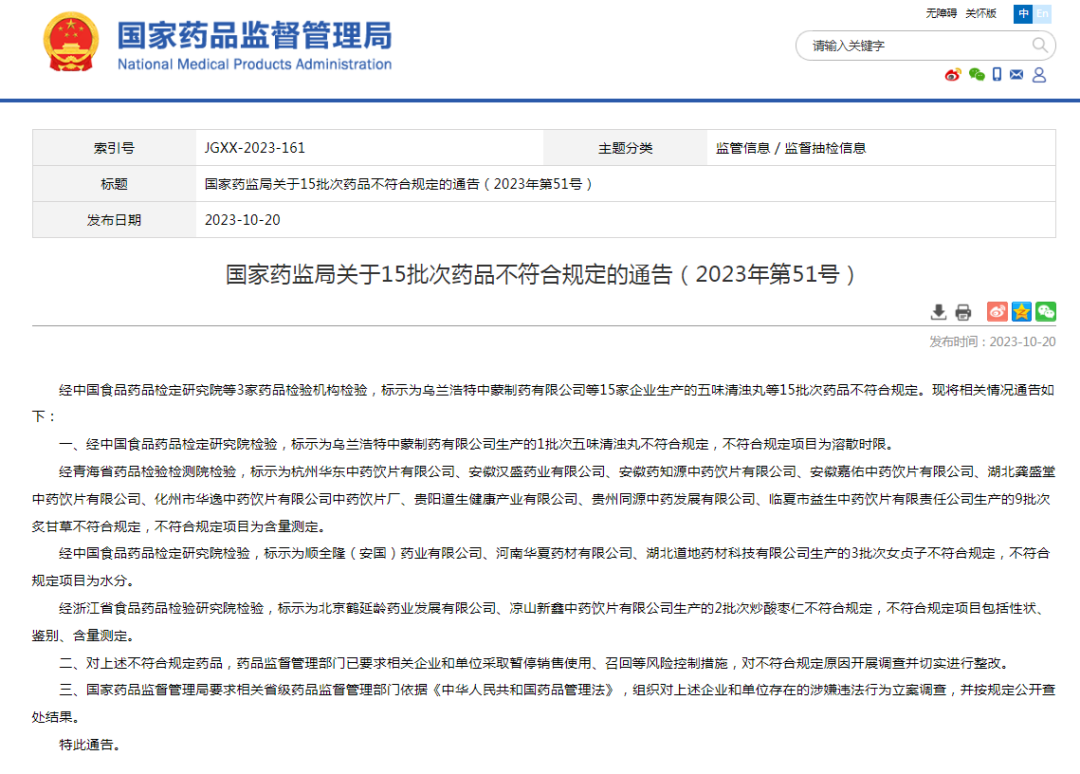This screenshot has height=774, width=1080.
Task: Click the 发布日期 label cell
Action: pos(114,220)
